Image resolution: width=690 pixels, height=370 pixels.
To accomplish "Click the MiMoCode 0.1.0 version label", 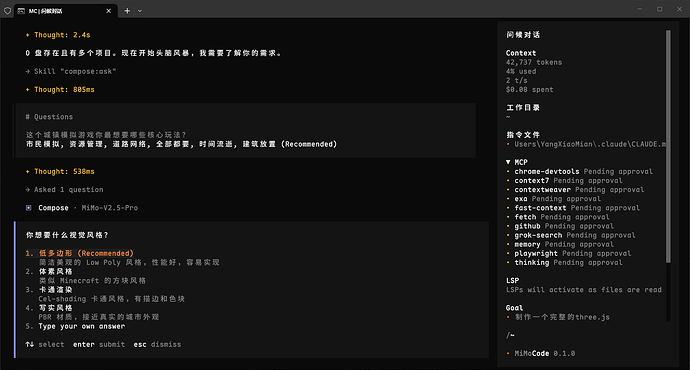I will [545, 353].
